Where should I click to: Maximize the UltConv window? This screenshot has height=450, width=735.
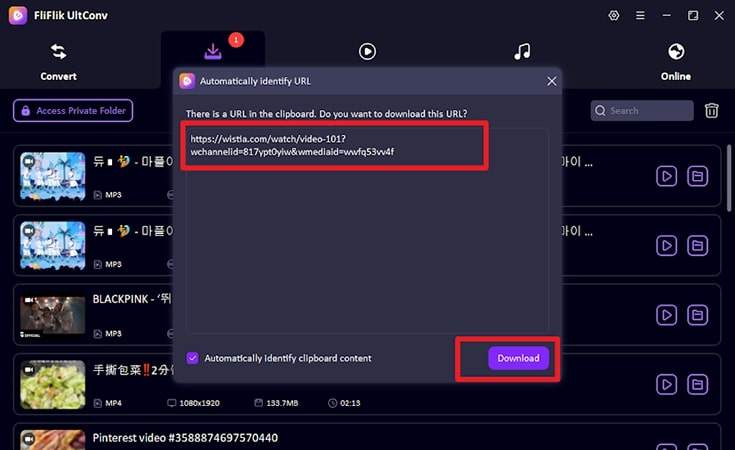[693, 15]
